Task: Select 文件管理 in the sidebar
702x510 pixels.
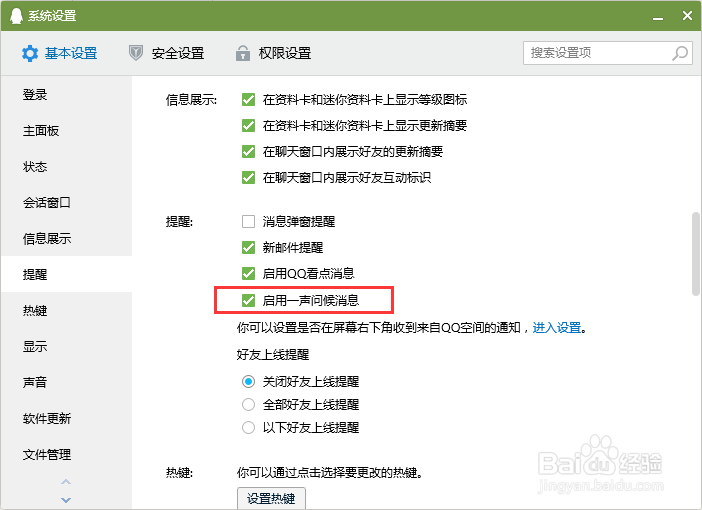Action: coord(66,454)
